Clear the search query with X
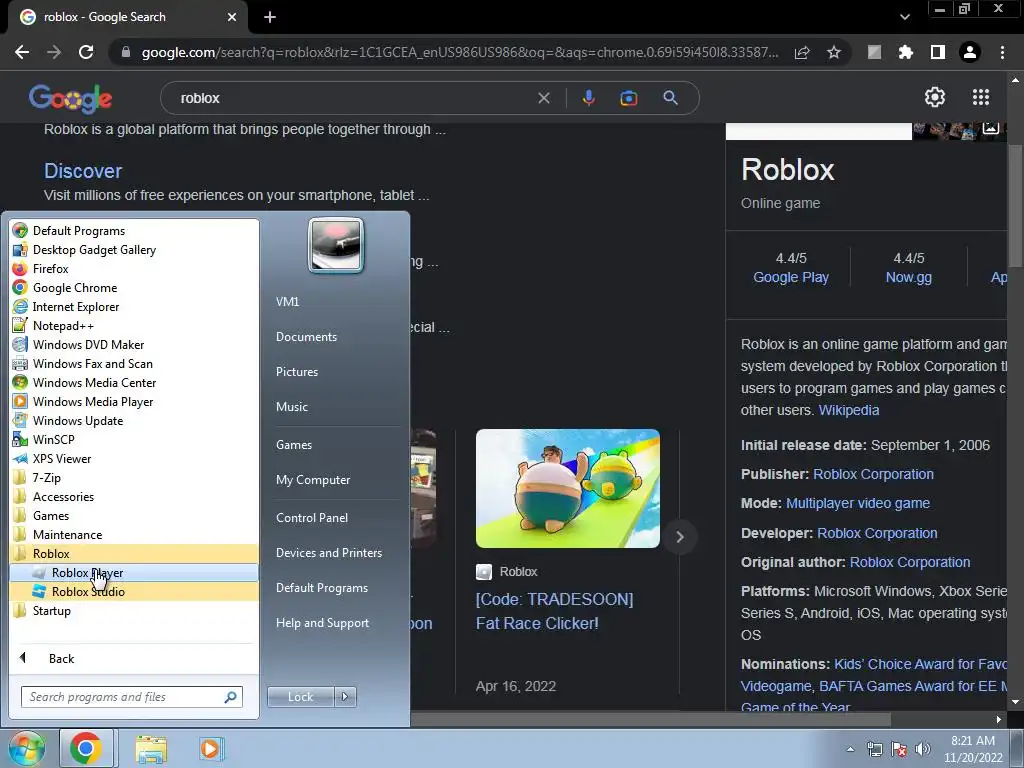This screenshot has width=1024, height=768. (x=543, y=98)
